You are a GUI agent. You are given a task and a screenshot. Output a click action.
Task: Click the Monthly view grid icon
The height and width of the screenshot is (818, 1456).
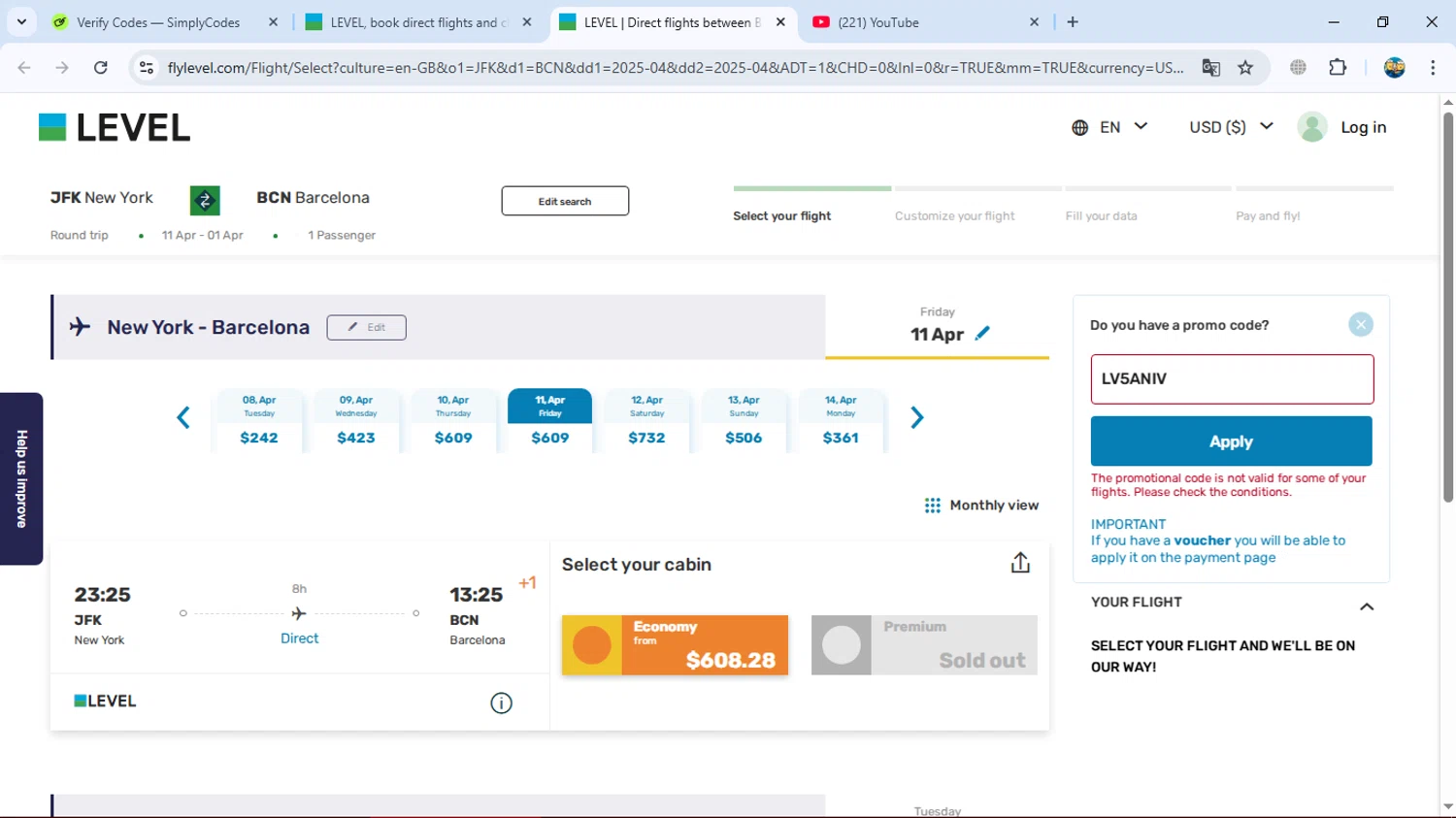click(x=933, y=506)
